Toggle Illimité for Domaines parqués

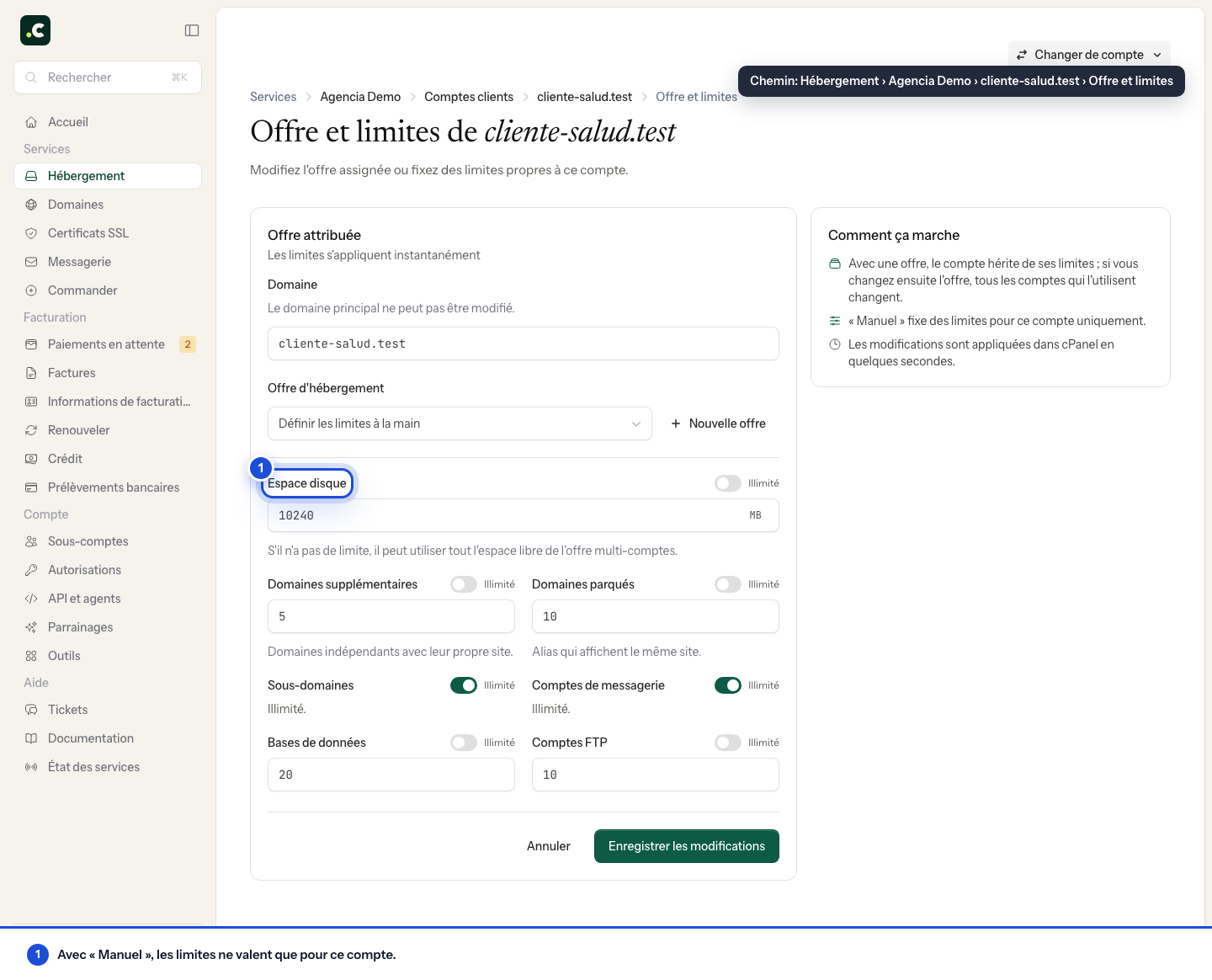pyautogui.click(x=728, y=584)
